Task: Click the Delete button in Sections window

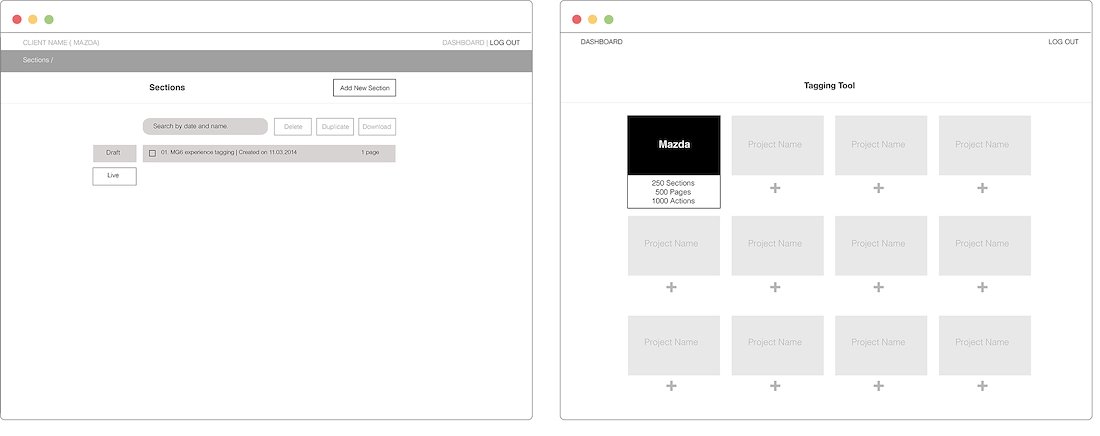Action: click(293, 126)
